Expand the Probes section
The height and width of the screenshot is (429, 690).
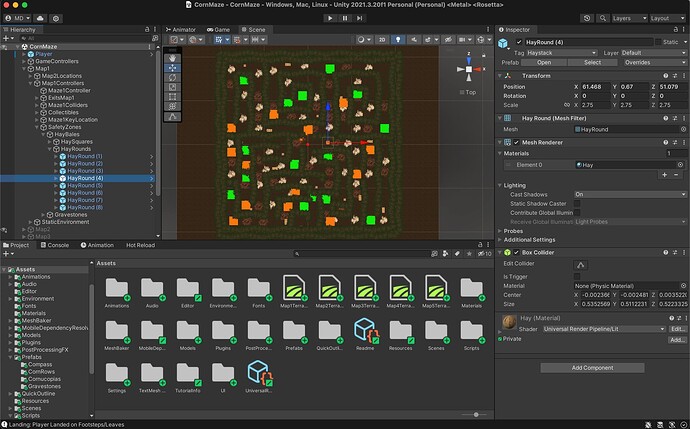[x=500, y=231]
